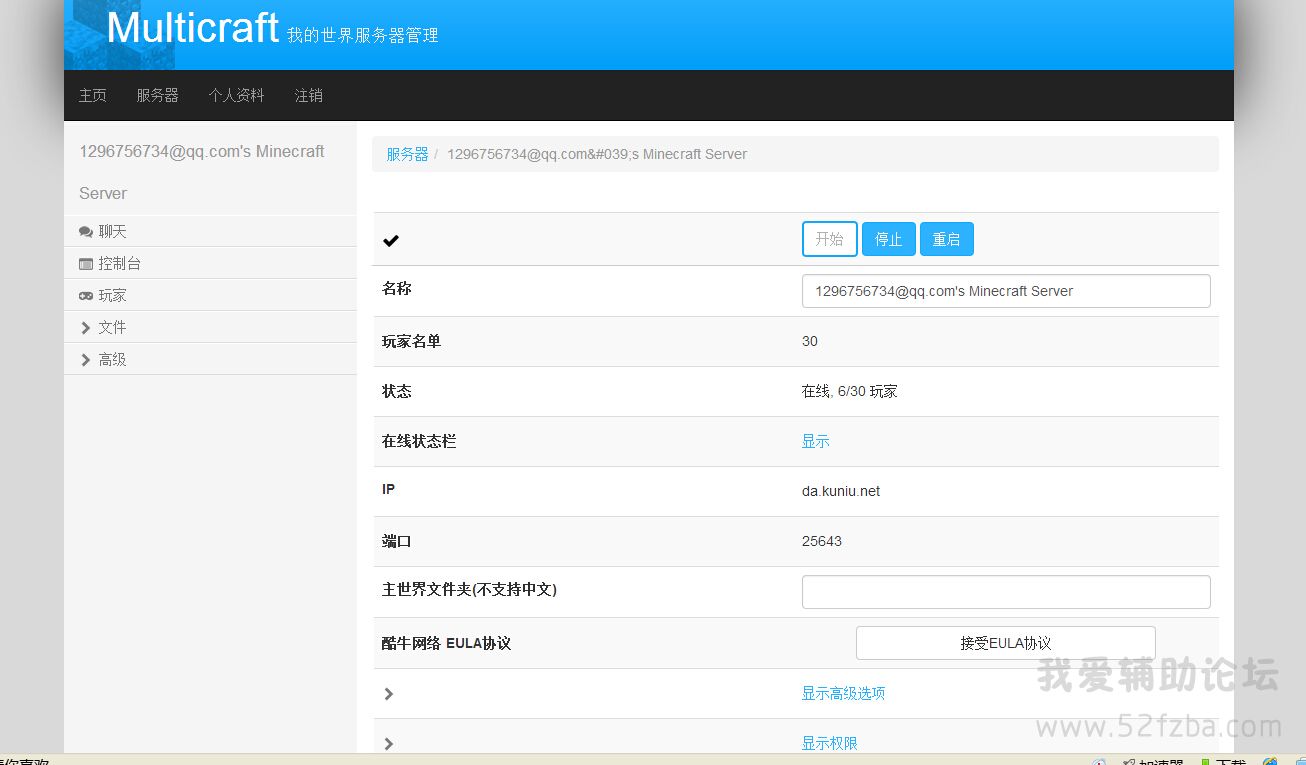1306x765 pixels.
Task: Click the 玩家名单 value 30
Action: pos(810,341)
